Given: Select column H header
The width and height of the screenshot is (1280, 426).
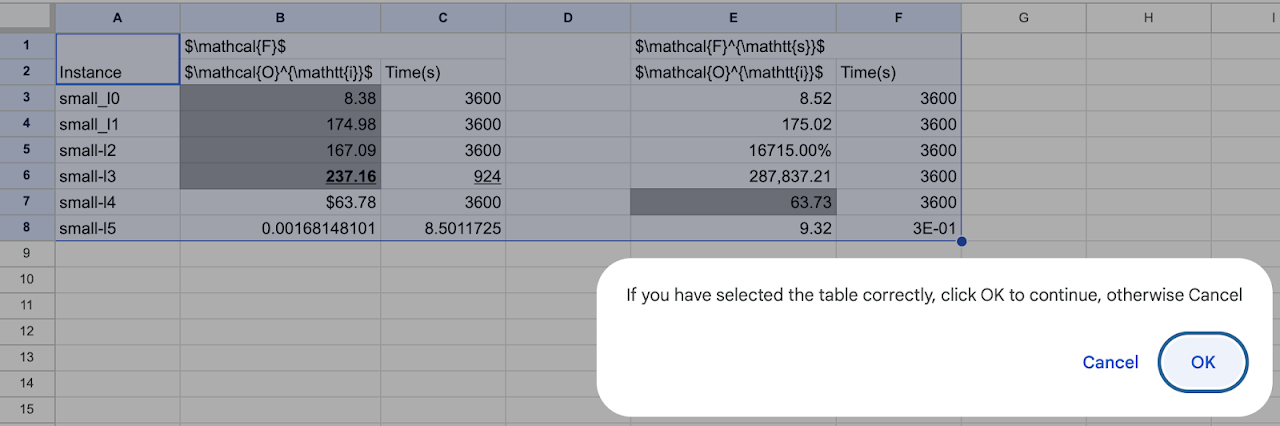Looking at the screenshot, I should pyautogui.click(x=1148, y=17).
